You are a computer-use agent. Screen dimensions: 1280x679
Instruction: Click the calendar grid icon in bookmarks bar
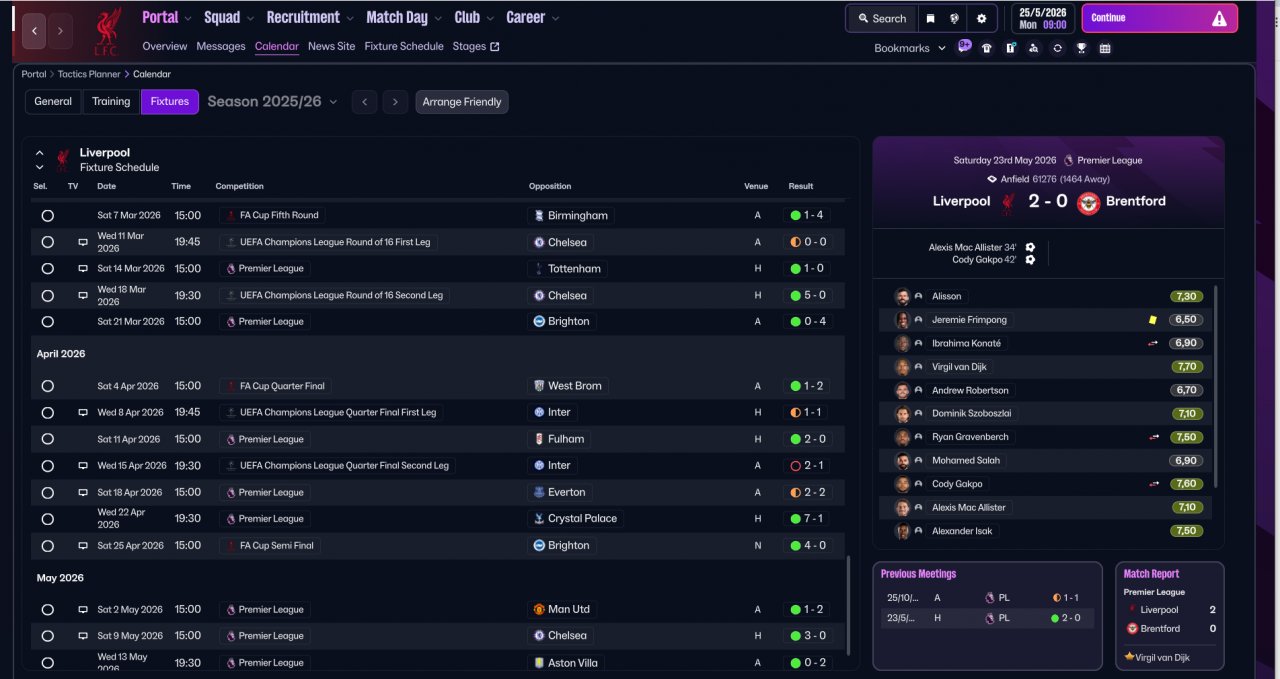coord(1105,48)
